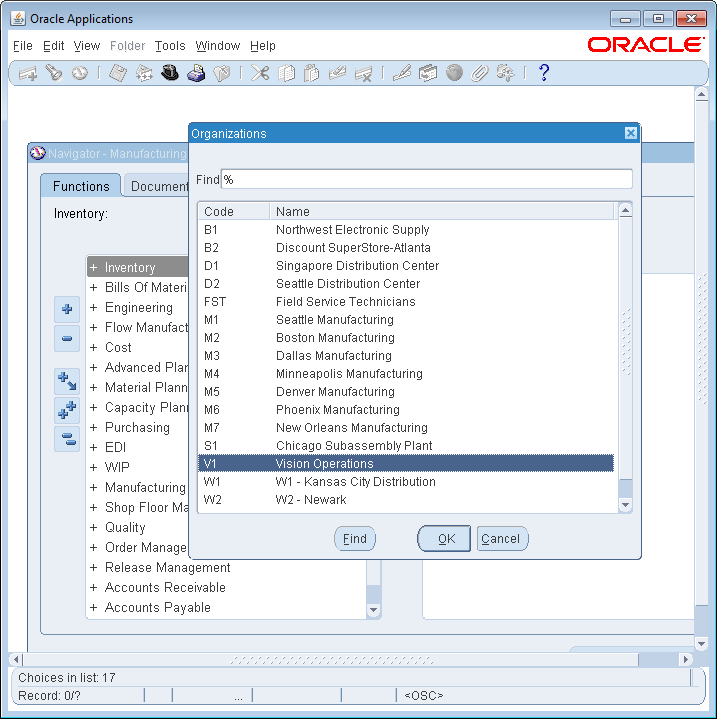Select organization S1 Chicago Subassembly Plant
Viewport: 717px width, 719px height.
point(406,446)
